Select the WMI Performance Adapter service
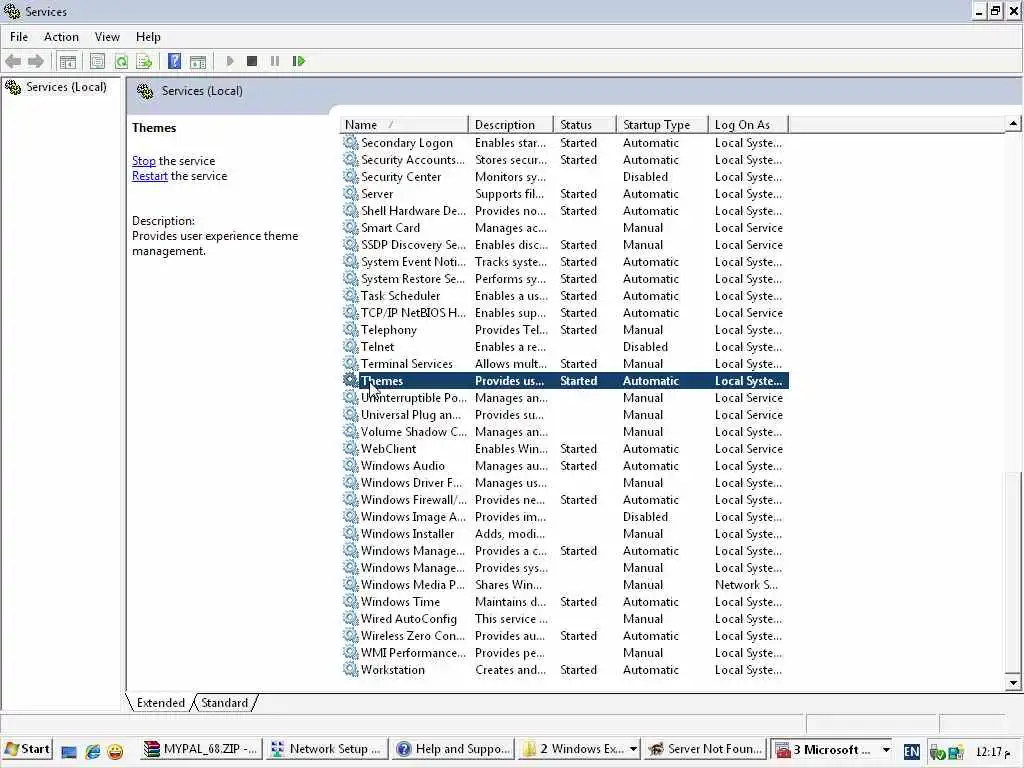Screen dimensions: 1024x768 [x=565, y=652]
